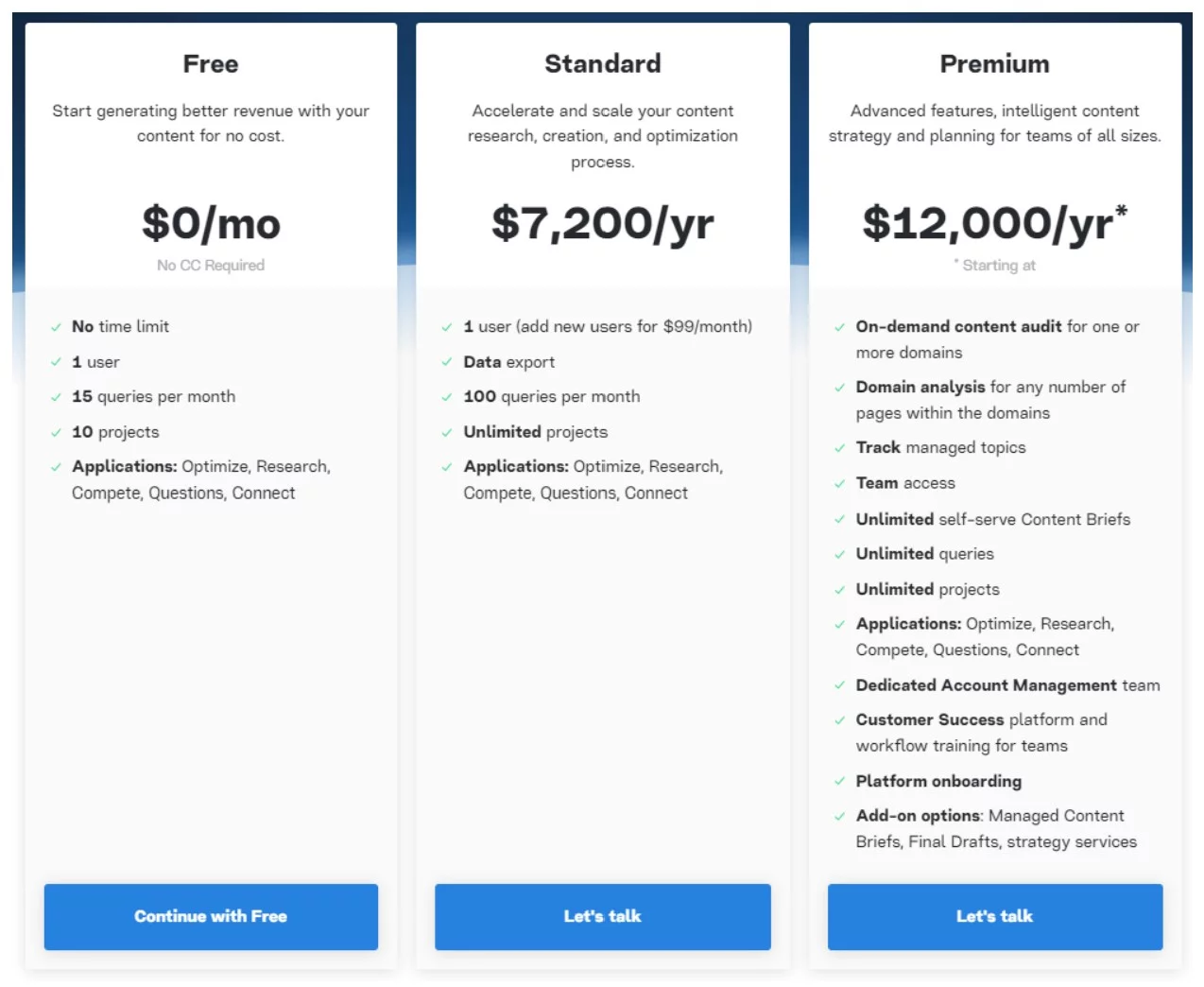Click the checkmark next to Track managed topics
The image size is (1204, 987).
click(840, 448)
